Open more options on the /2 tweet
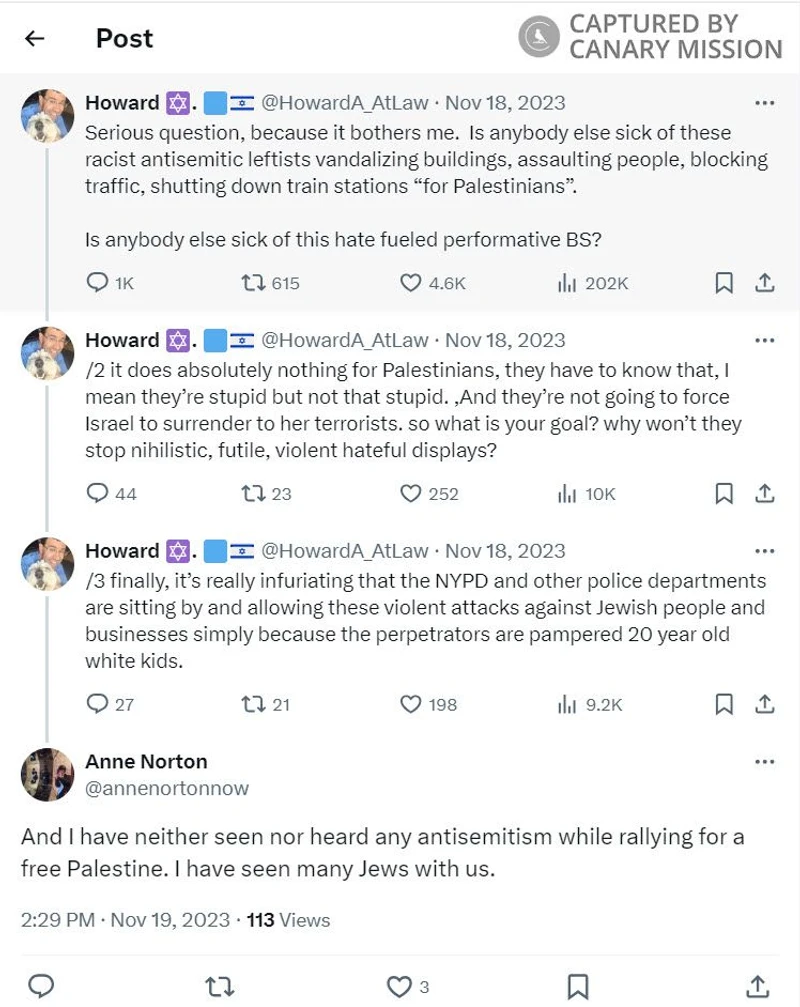 coord(765,340)
